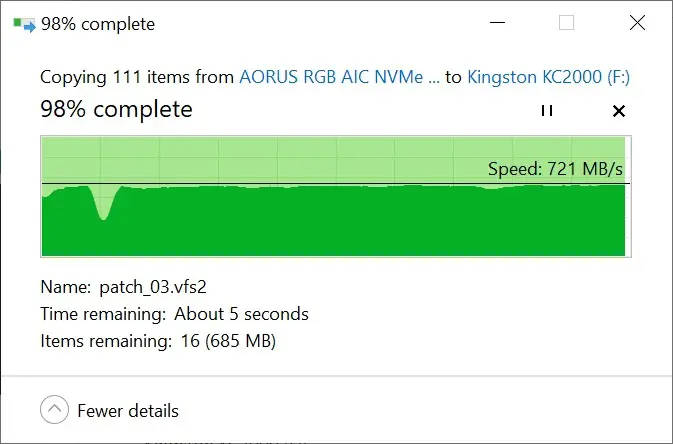This screenshot has width=673, height=444.
Task: Collapse dialog with the Fewer details chevron
Action: (55, 410)
